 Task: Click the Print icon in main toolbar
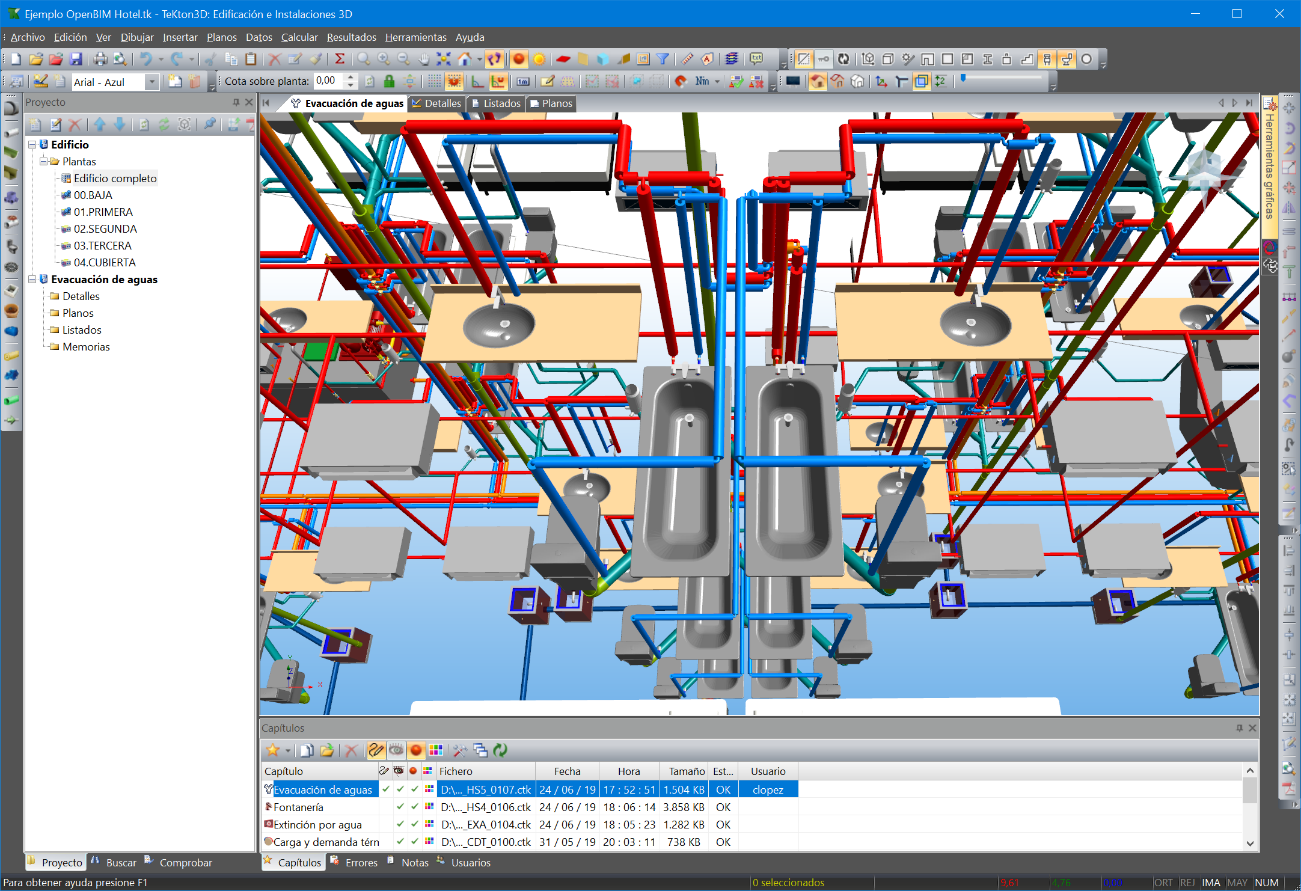click(101, 59)
